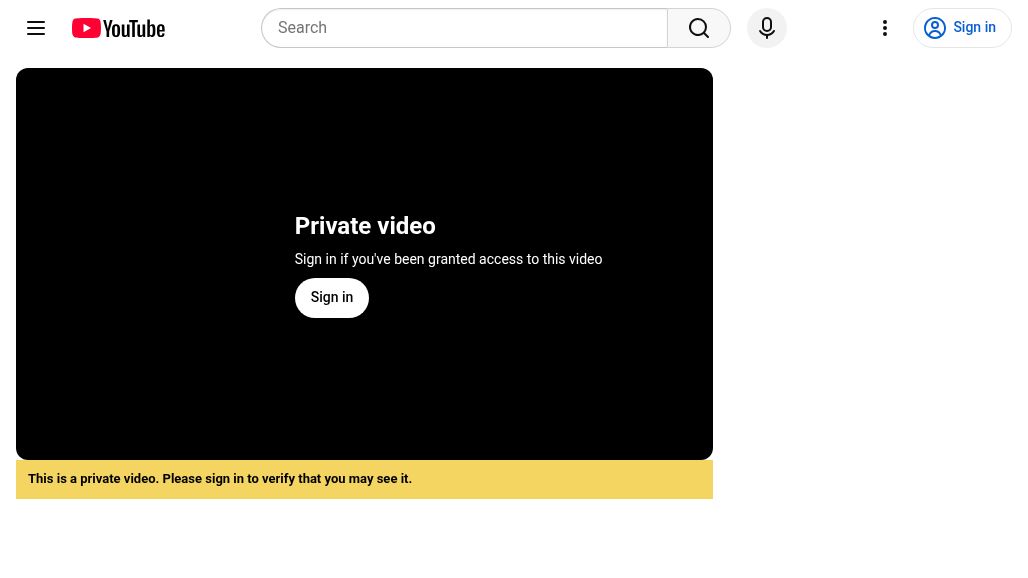This screenshot has width=1028, height=578.
Task: Open the hamburger guide menu
Action: tap(36, 28)
